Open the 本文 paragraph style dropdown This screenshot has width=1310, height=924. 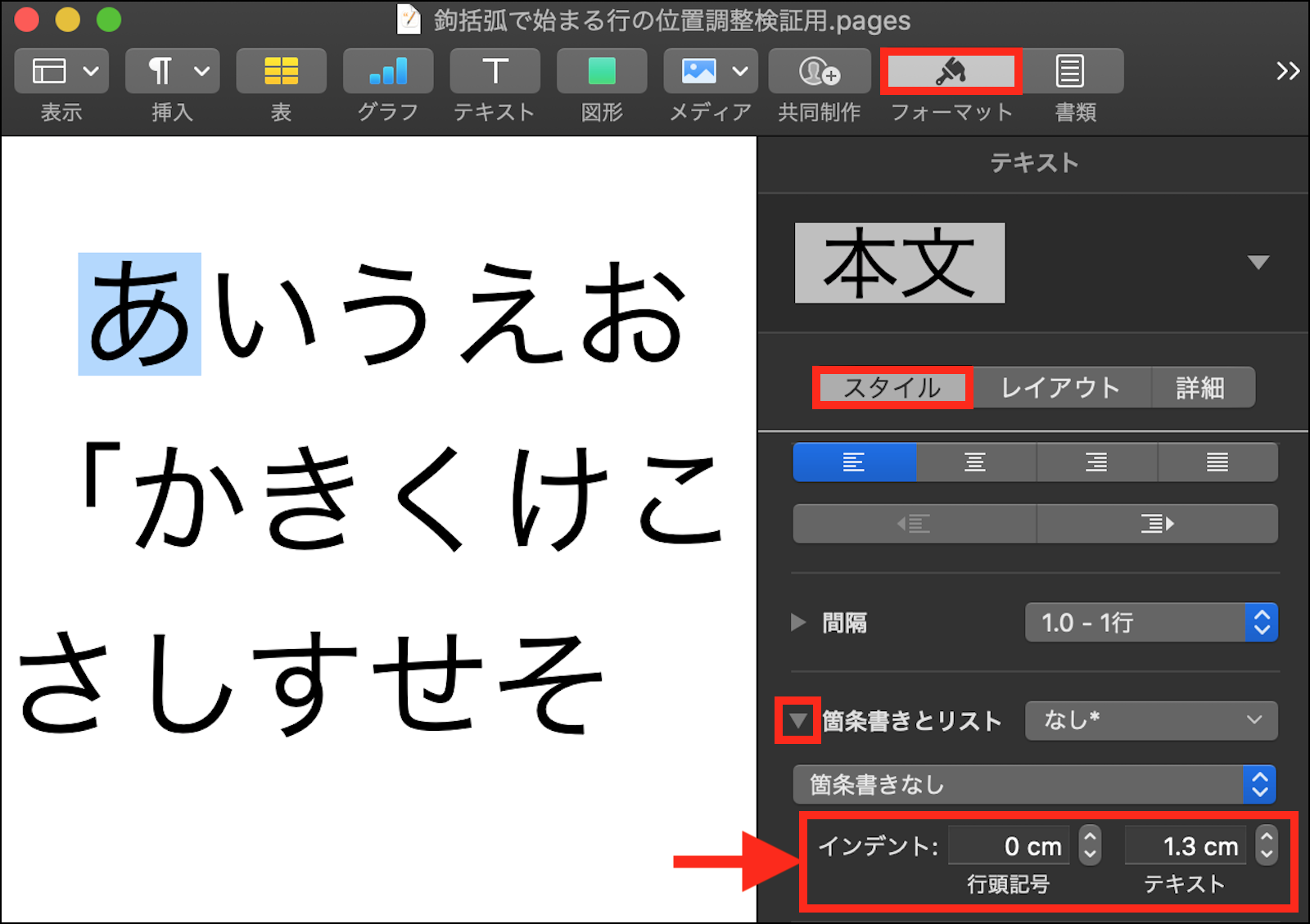pos(1258,263)
